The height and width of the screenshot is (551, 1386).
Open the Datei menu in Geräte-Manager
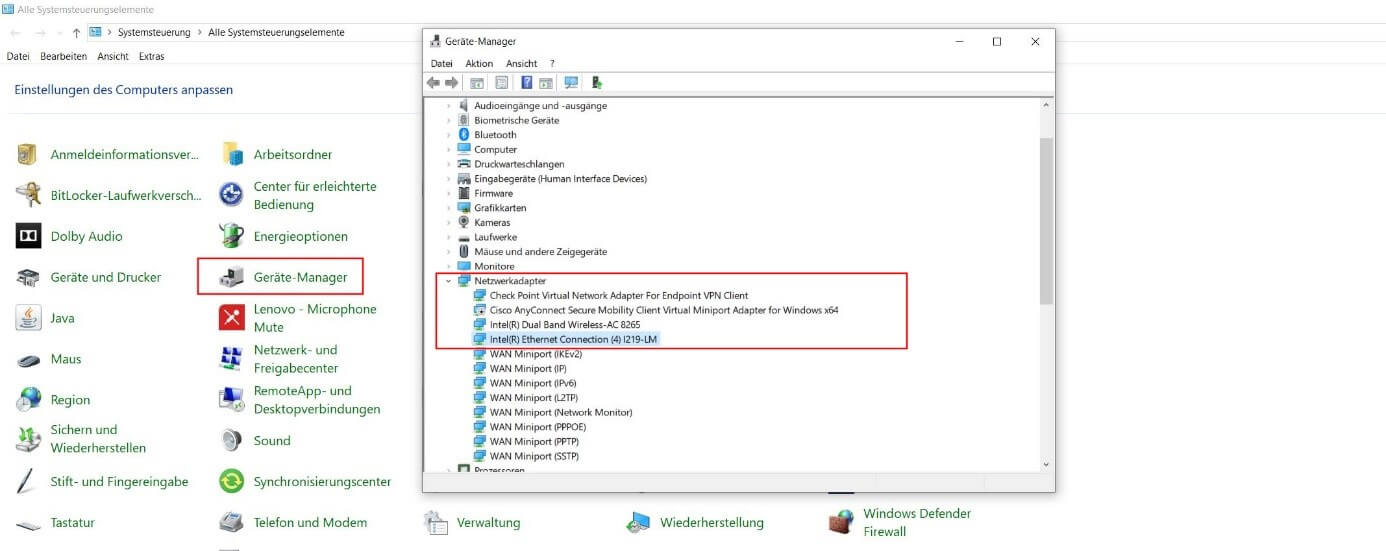coord(441,63)
